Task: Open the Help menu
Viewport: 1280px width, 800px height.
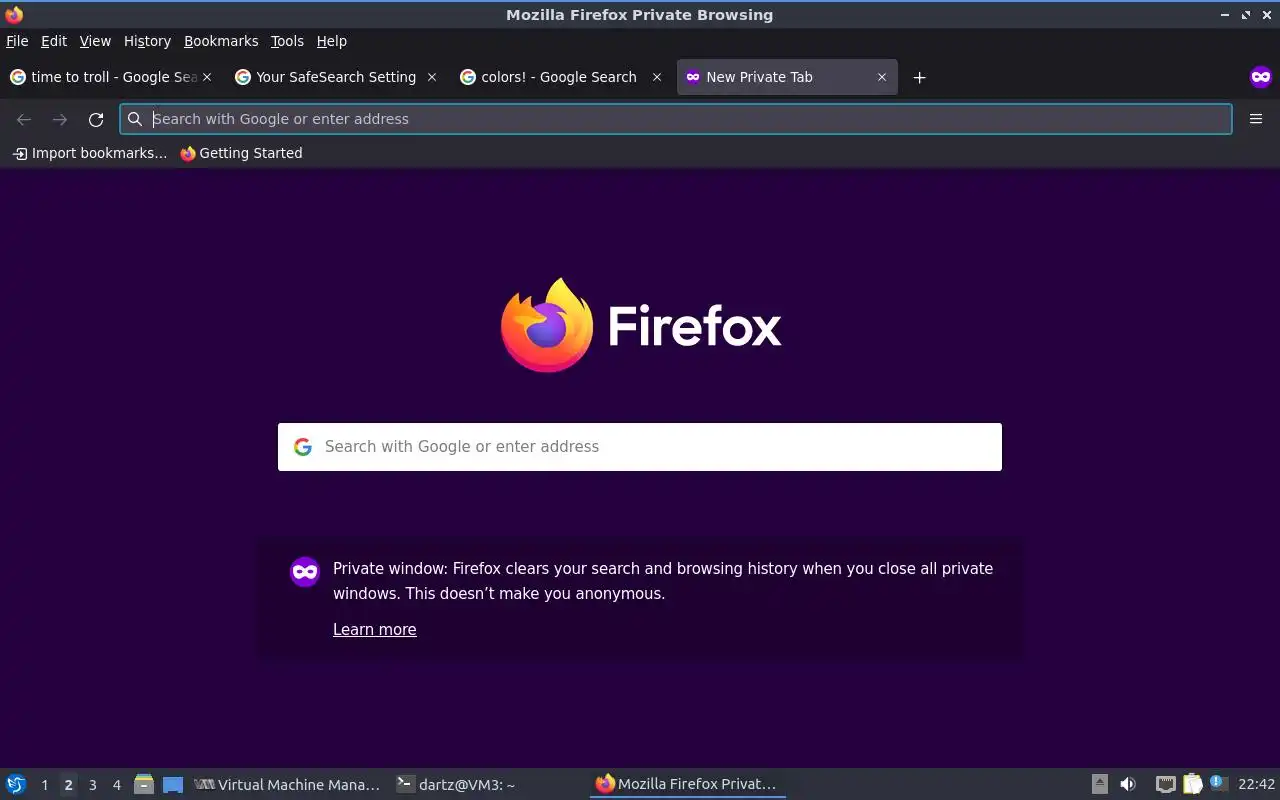Action: point(332,41)
